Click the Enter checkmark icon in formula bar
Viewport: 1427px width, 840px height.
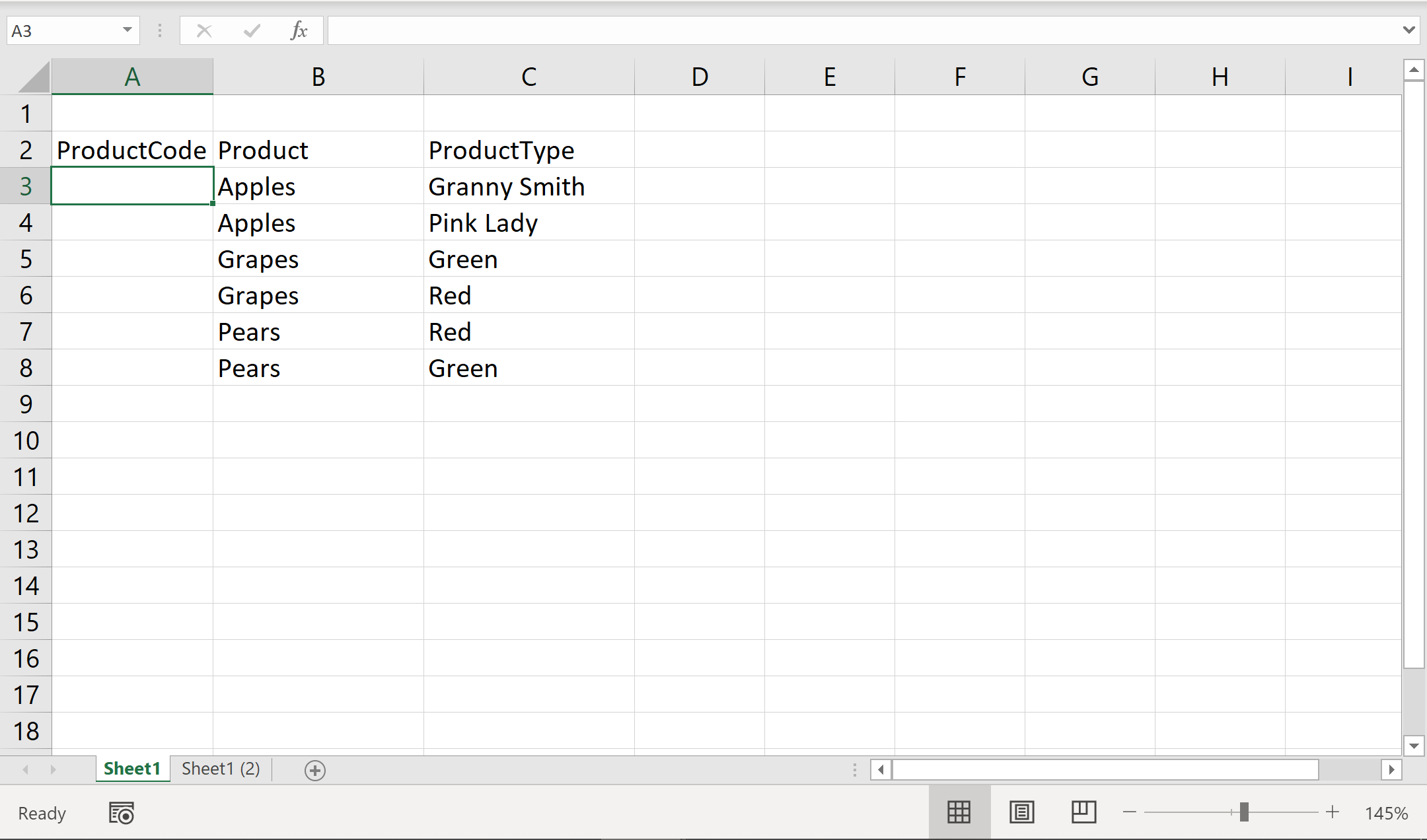pyautogui.click(x=252, y=30)
